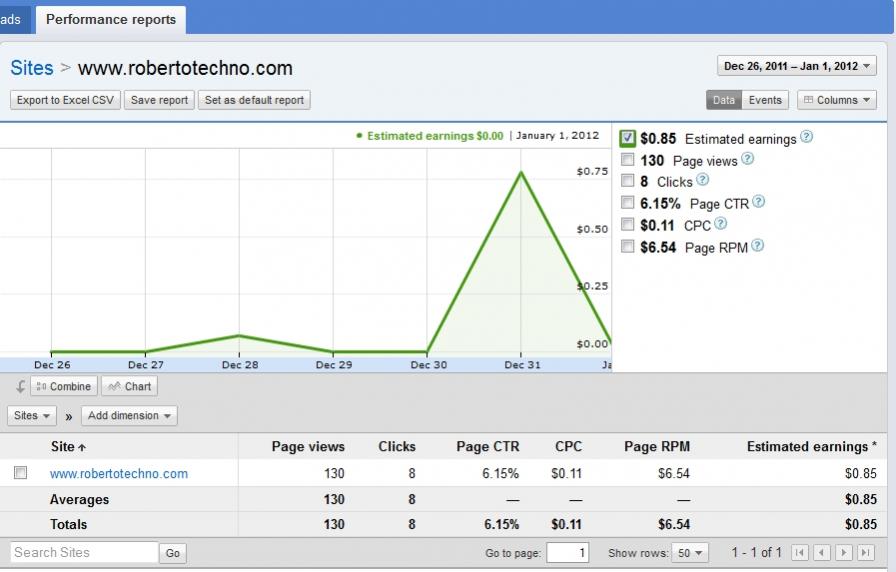This screenshot has height=572, width=896.
Task: Click the Chart button
Action: pos(130,386)
